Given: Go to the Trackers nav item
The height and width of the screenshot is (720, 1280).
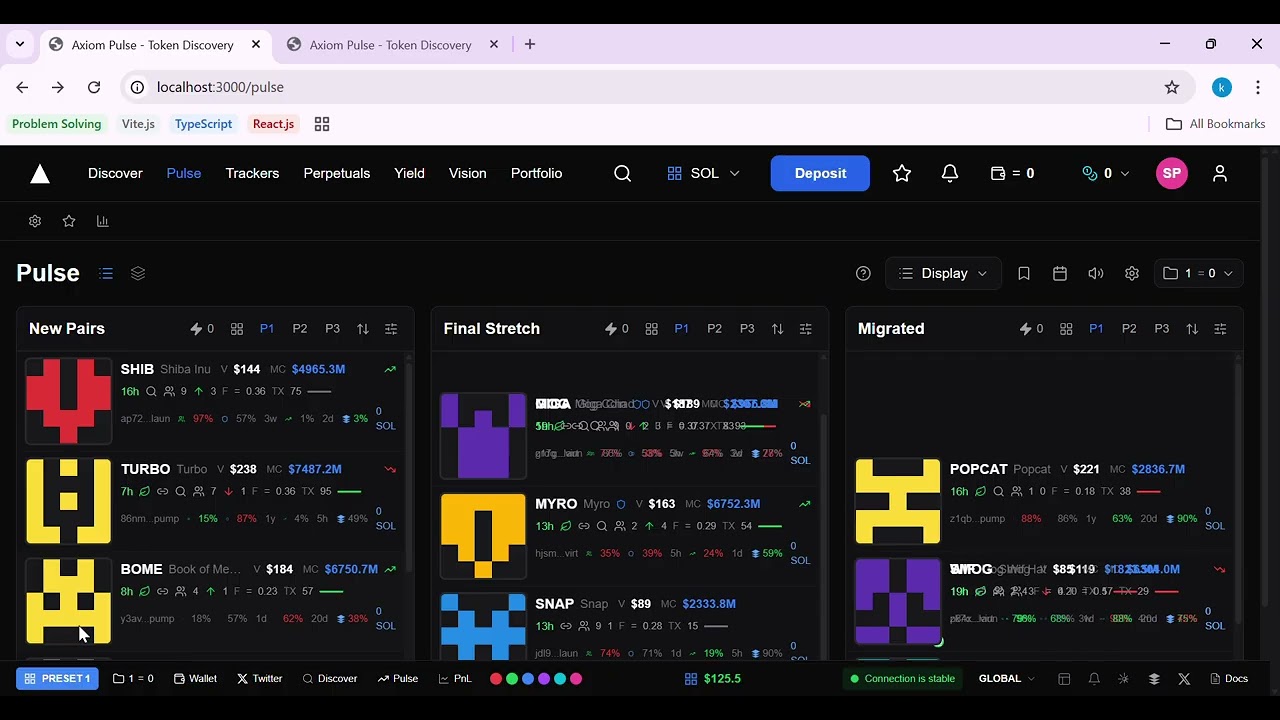Looking at the screenshot, I should coord(252,174).
